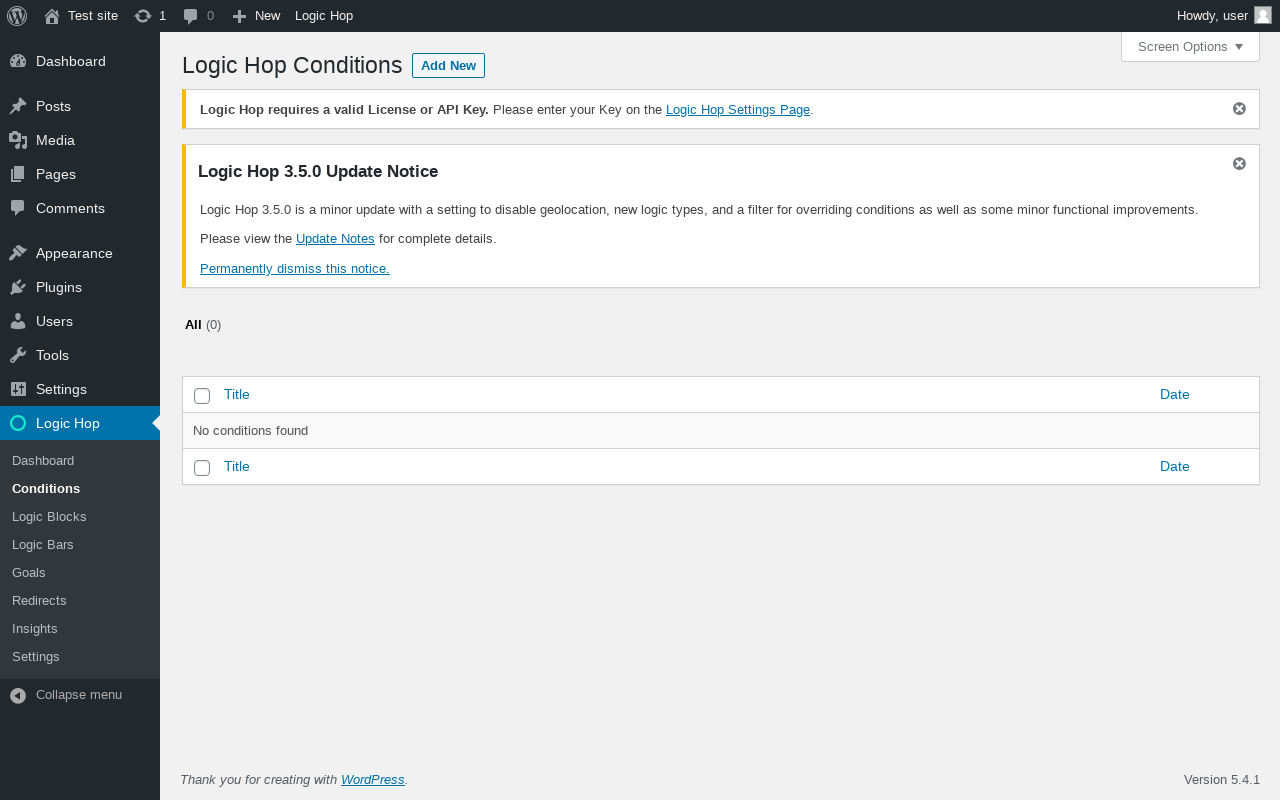Sort by Title in table footer
This screenshot has height=800, width=1280.
click(x=237, y=467)
